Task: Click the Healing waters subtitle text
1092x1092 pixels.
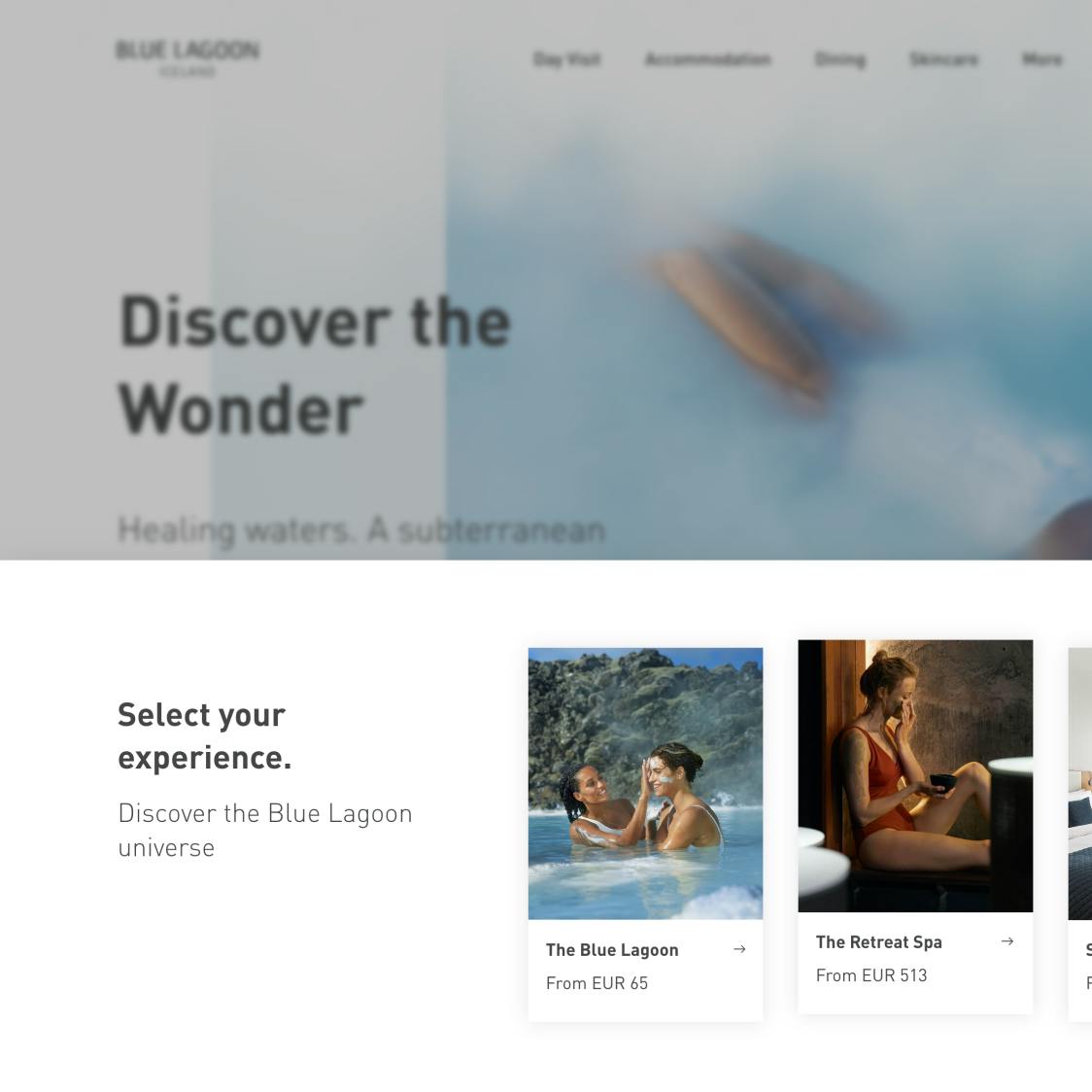Action: pos(361,530)
